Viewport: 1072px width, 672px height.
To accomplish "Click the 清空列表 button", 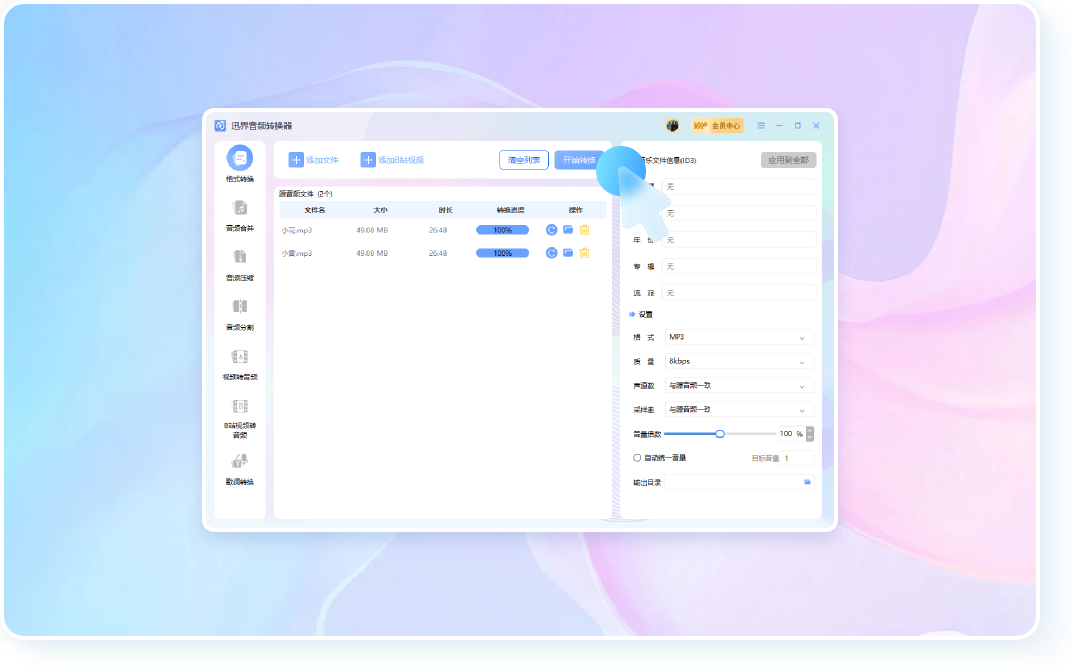I will coord(524,160).
